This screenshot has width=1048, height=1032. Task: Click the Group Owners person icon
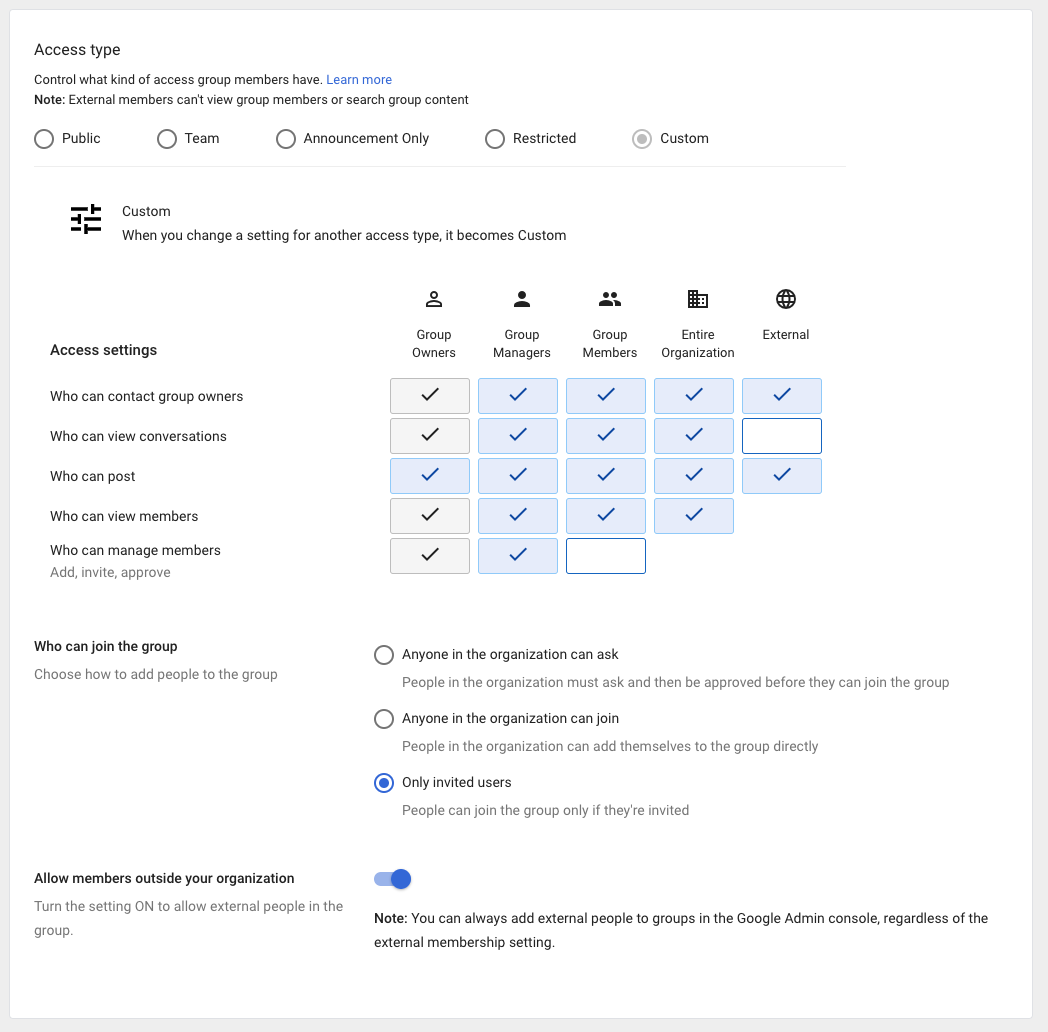pyautogui.click(x=434, y=299)
